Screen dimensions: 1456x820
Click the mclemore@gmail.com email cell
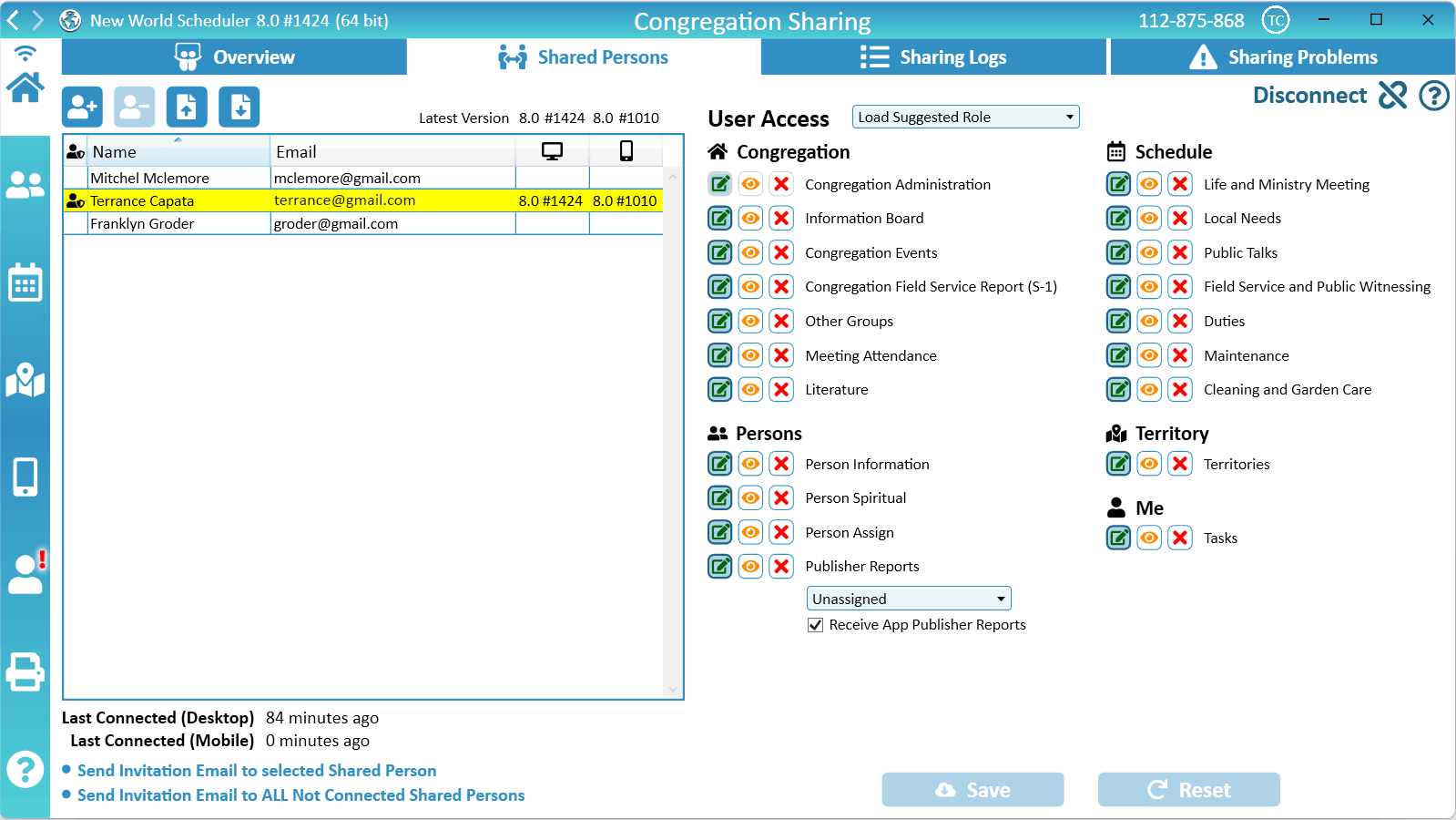pos(392,179)
